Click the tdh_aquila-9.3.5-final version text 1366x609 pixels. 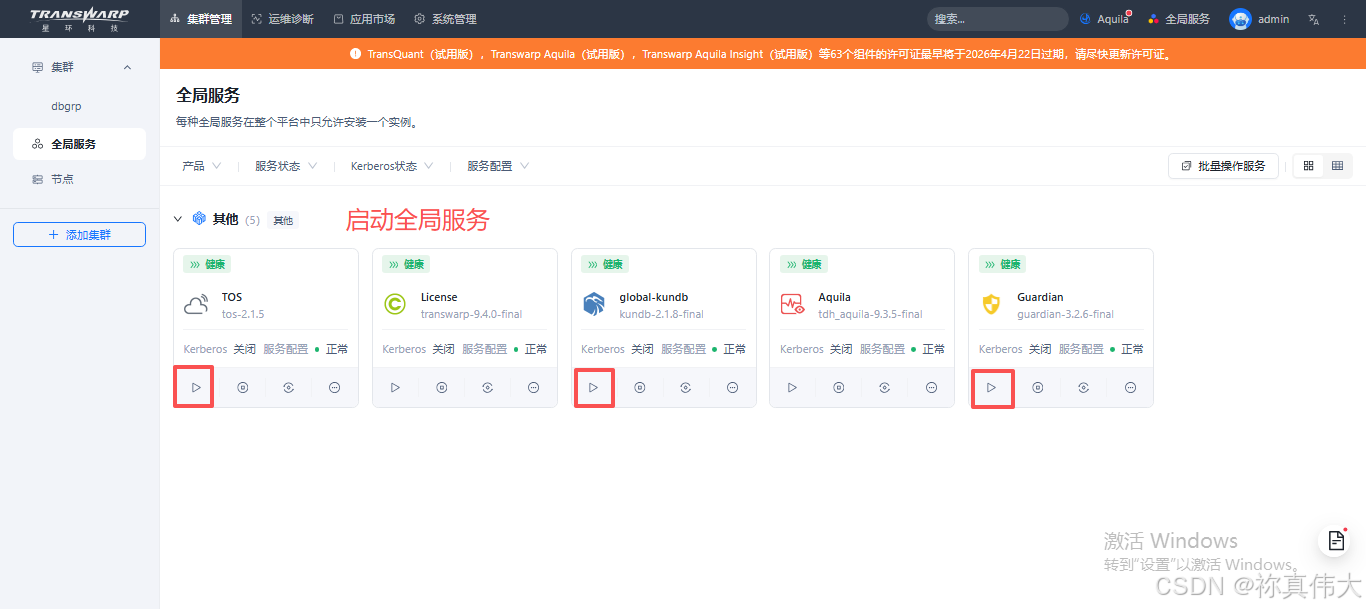[x=870, y=314]
